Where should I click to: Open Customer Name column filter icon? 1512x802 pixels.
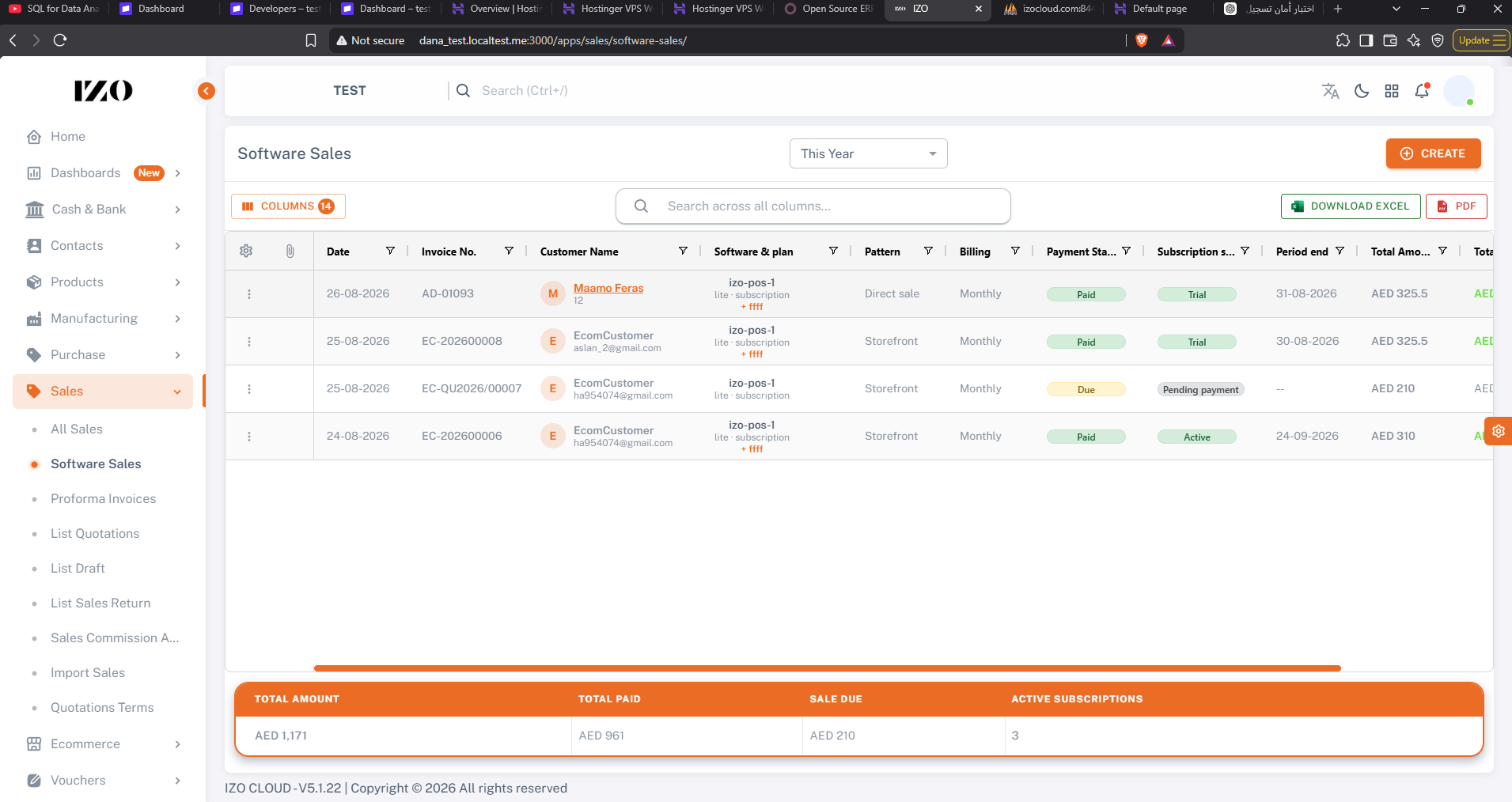click(x=683, y=251)
